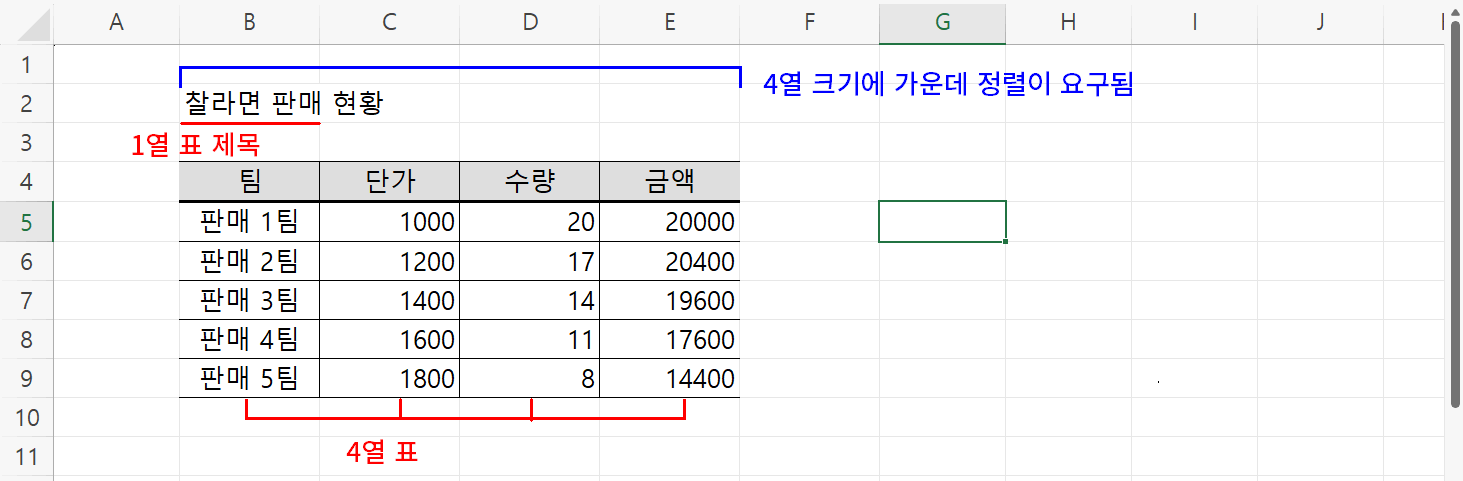
Task: Click the '단가' table header cell
Action: point(389,182)
